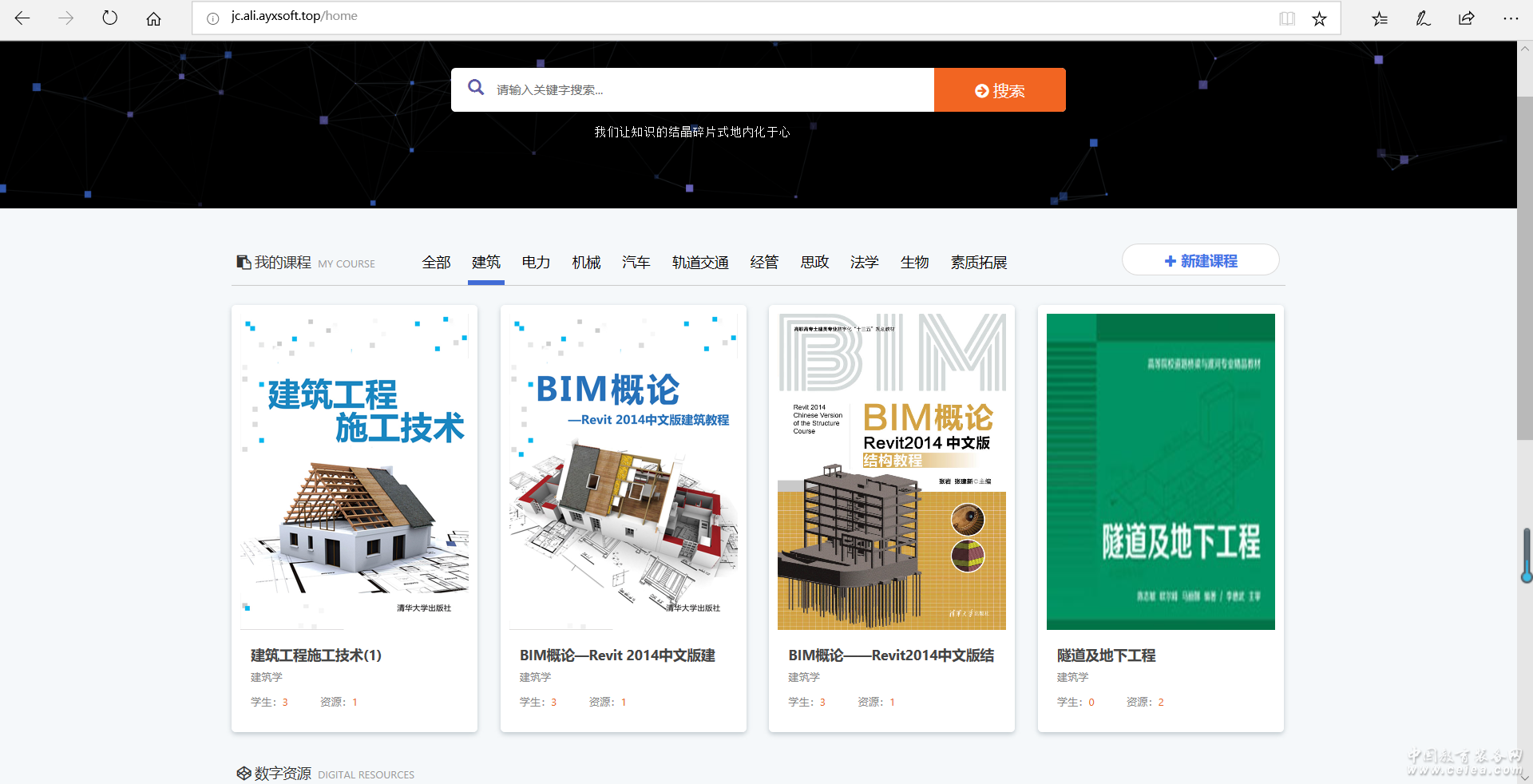
Task: Open the favorites hub icon
Action: point(1380,18)
